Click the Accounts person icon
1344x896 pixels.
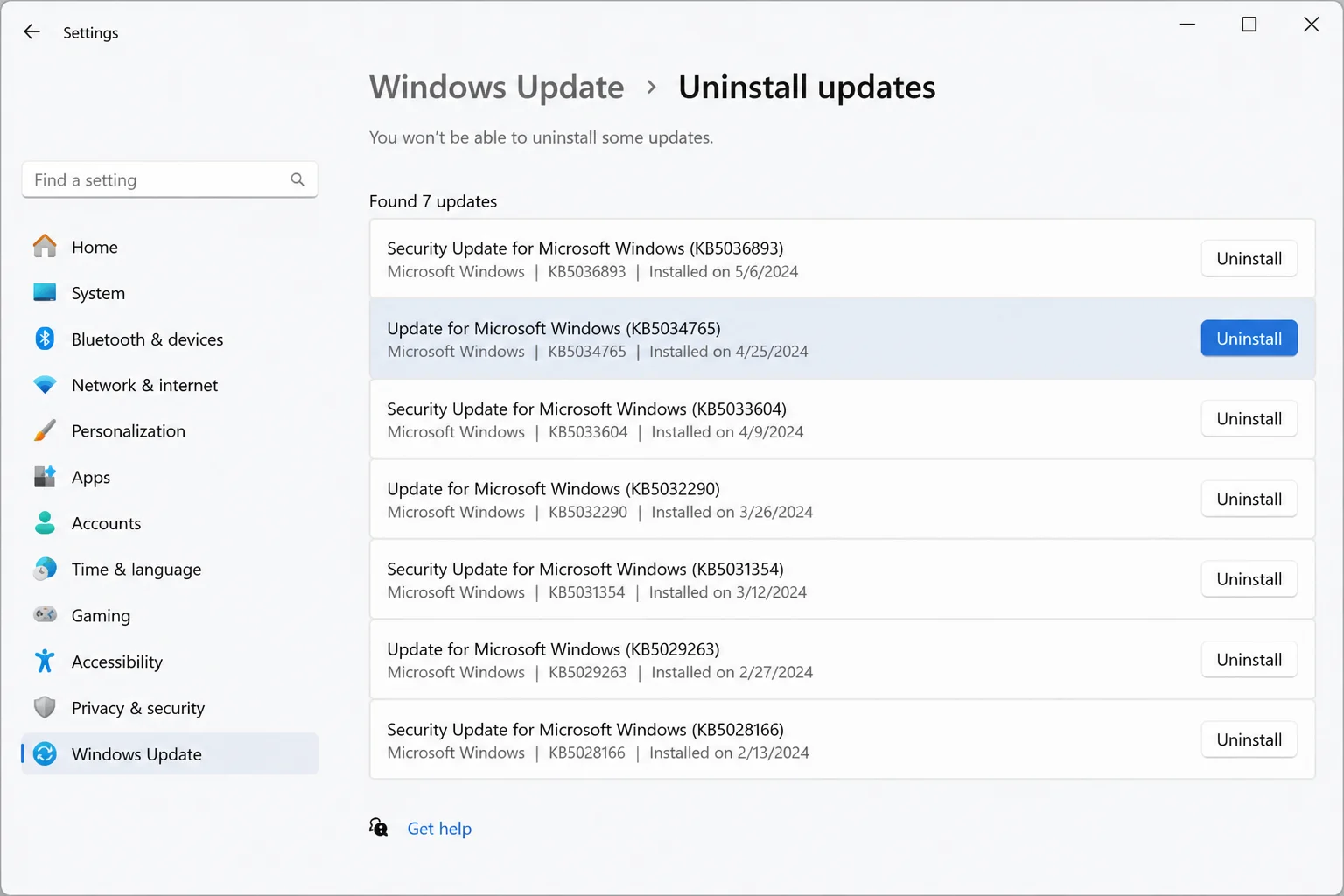pos(45,523)
